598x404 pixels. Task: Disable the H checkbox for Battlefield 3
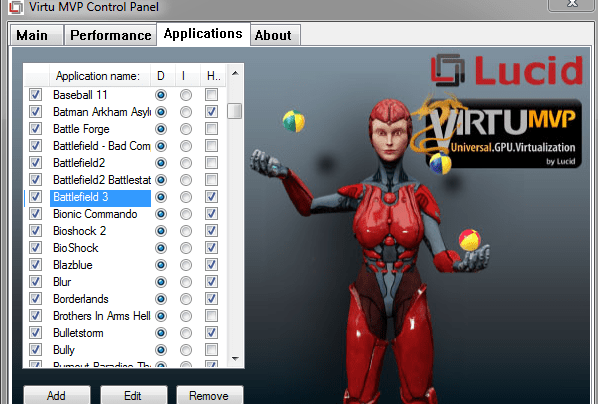(x=211, y=197)
